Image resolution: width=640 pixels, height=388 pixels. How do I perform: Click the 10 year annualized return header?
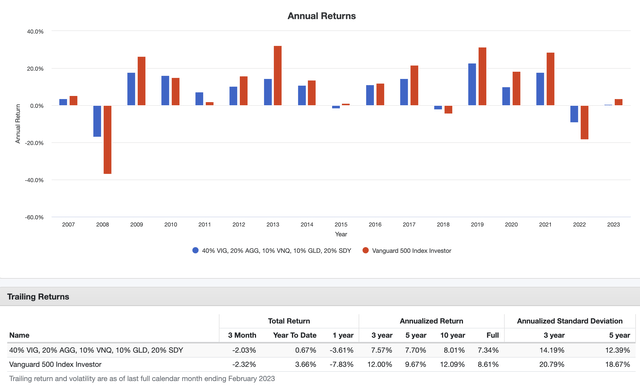click(x=452, y=335)
